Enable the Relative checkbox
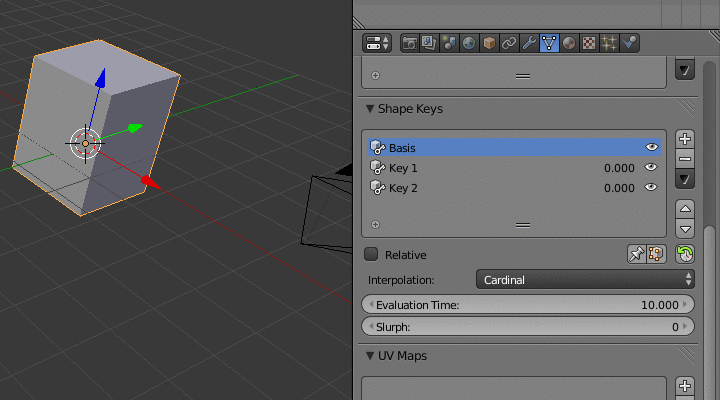Image resolution: width=720 pixels, height=400 pixels. click(x=371, y=254)
